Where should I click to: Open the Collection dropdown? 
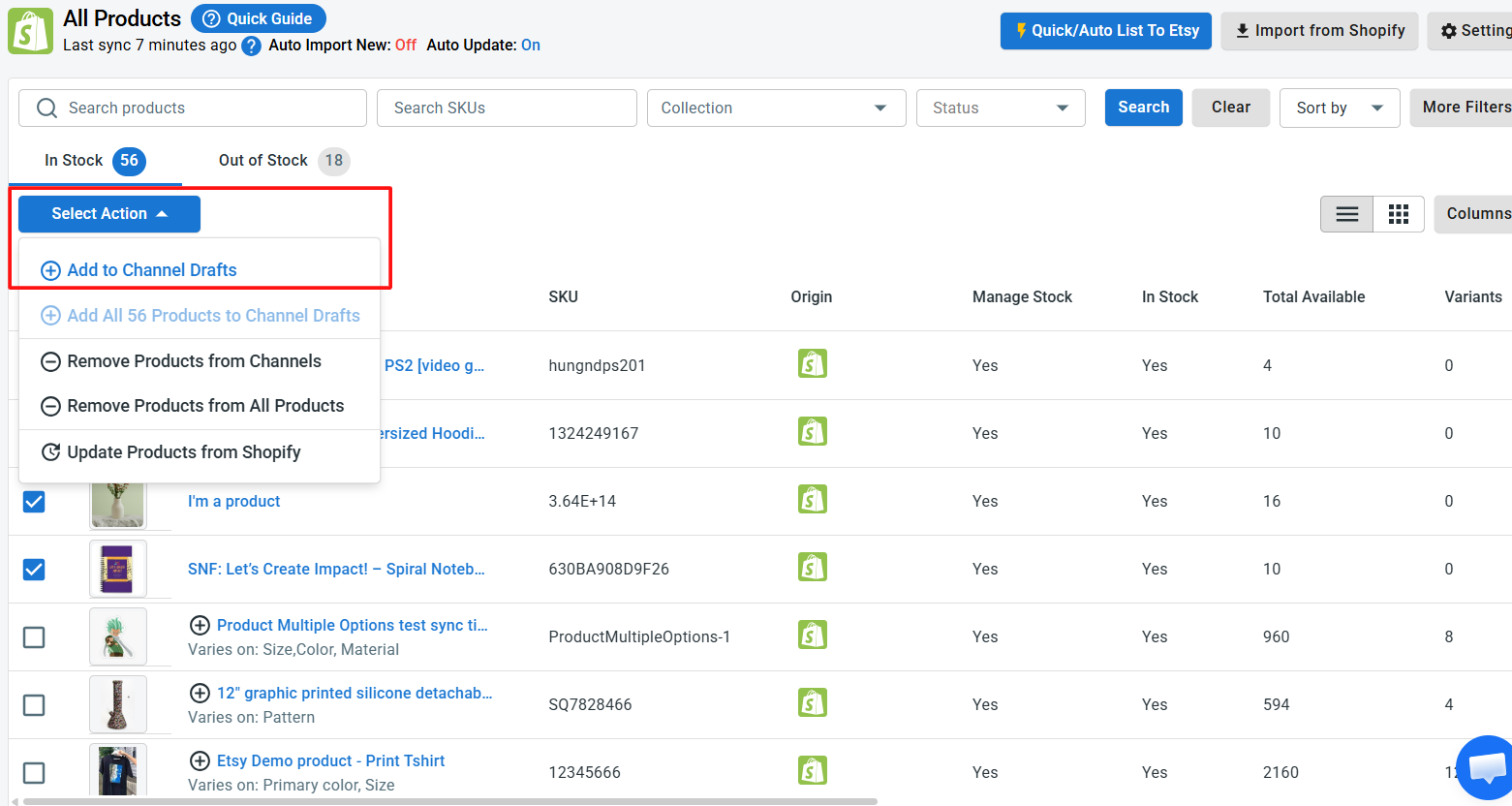pyautogui.click(x=776, y=108)
